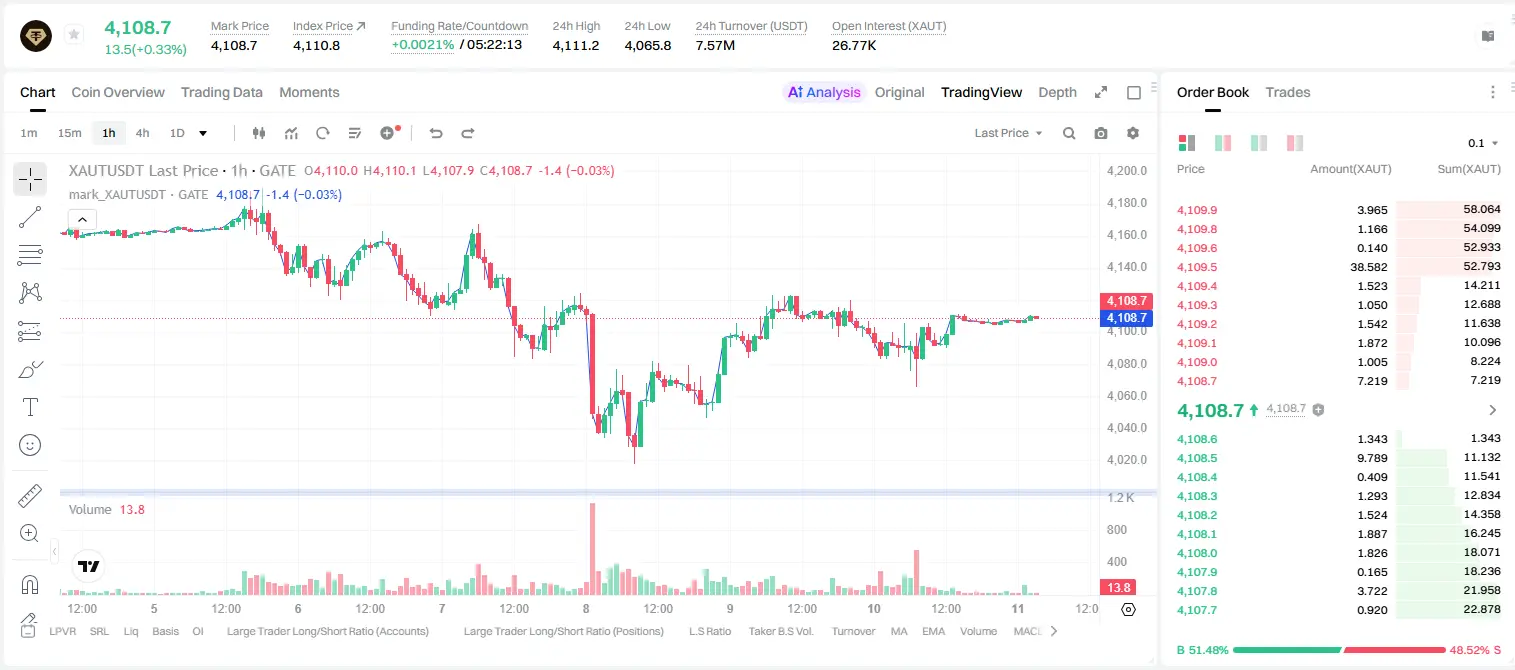Open the Last Price type dropdown
This screenshot has height=670, width=1515.
[x=1009, y=133]
